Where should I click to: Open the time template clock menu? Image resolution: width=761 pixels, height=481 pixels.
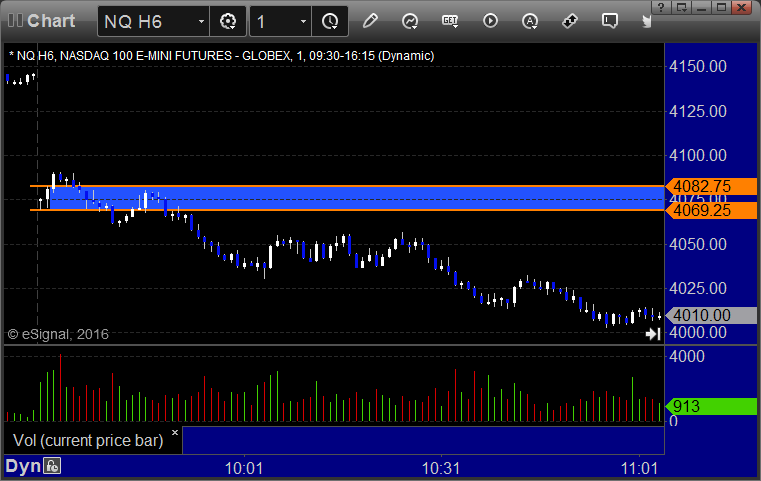[x=330, y=21]
